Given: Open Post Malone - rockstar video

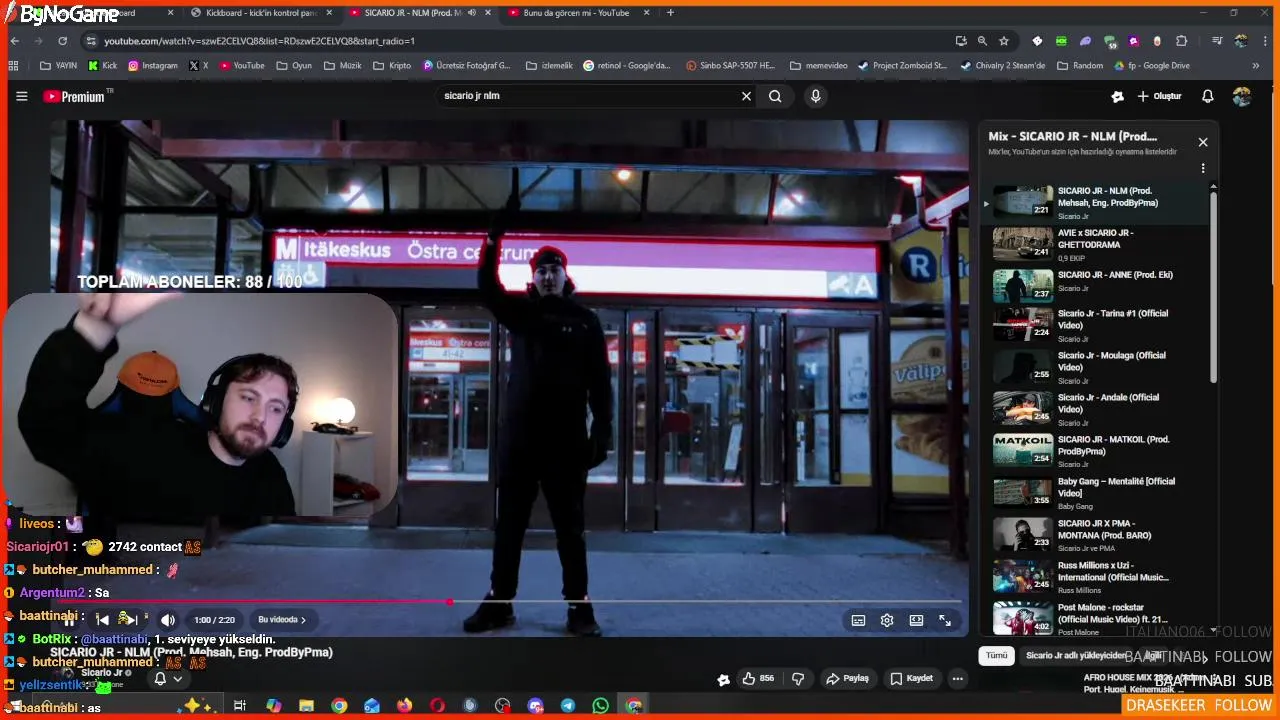Looking at the screenshot, I should (x=1100, y=619).
